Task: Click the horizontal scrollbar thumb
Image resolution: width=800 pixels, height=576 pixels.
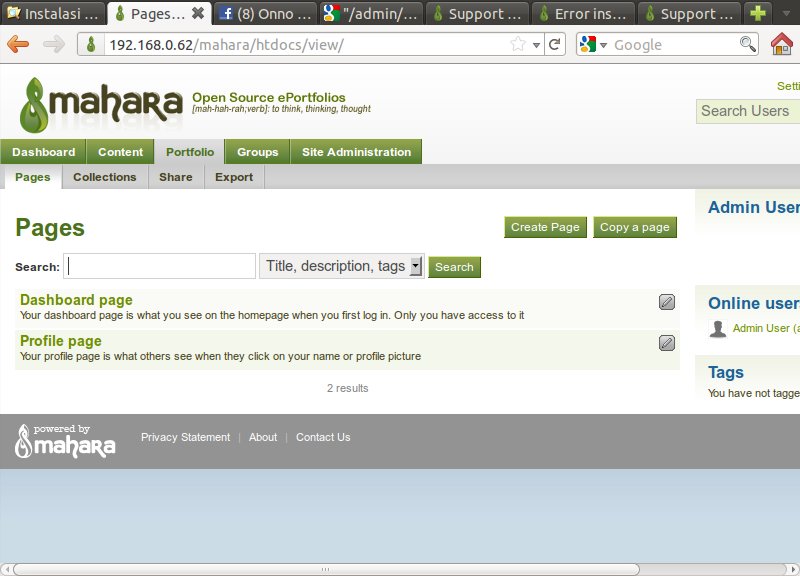Action: [326, 569]
